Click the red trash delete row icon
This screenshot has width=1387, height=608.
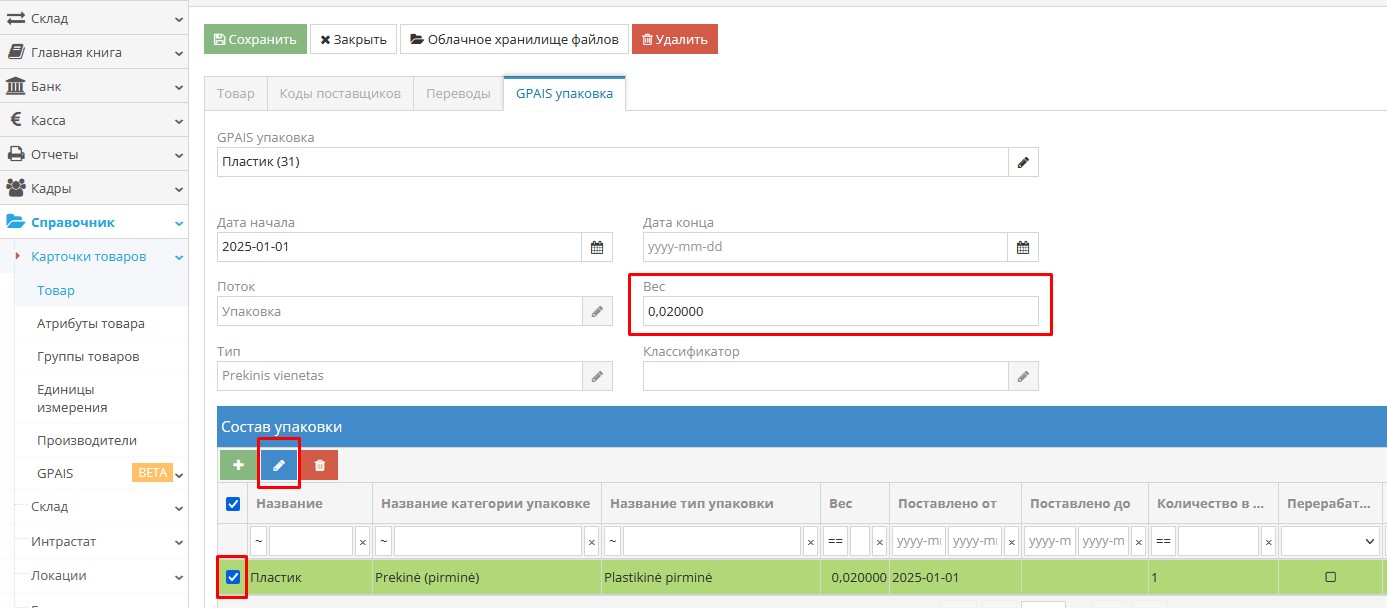(319, 465)
